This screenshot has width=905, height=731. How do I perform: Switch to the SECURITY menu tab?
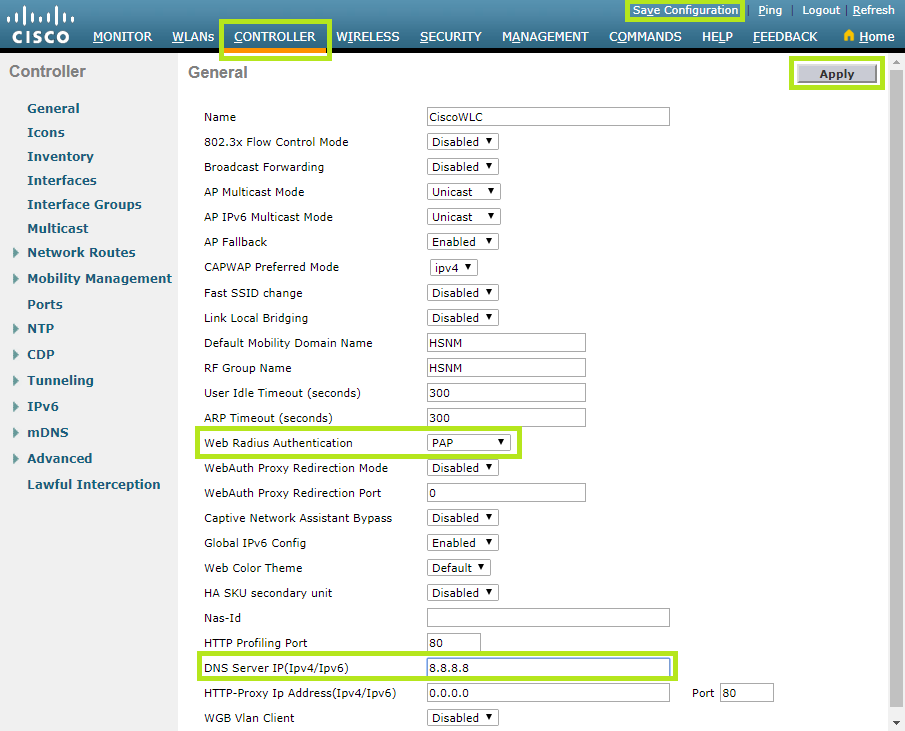tap(450, 37)
